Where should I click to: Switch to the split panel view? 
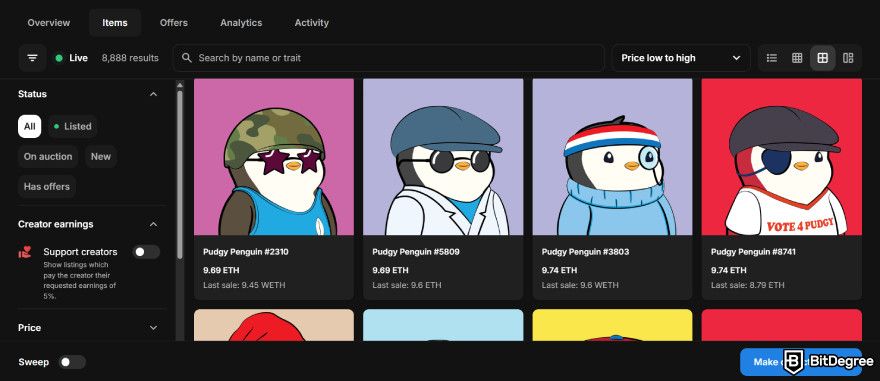click(848, 58)
